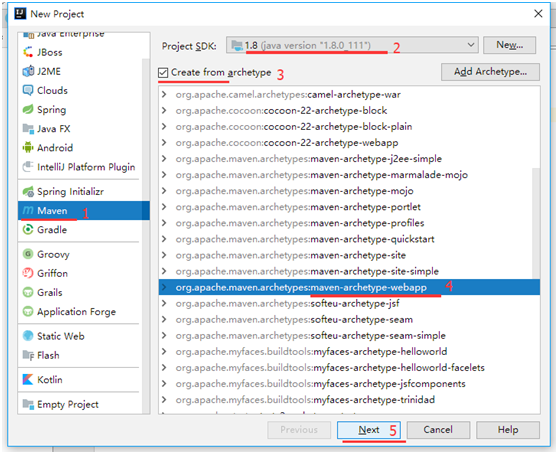
Task: Expand cocoon-22-archetype-block node
Action: pyautogui.click(x=164, y=110)
